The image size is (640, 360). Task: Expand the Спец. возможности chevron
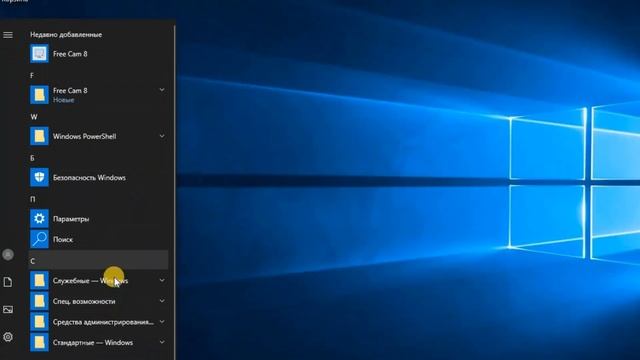point(162,301)
